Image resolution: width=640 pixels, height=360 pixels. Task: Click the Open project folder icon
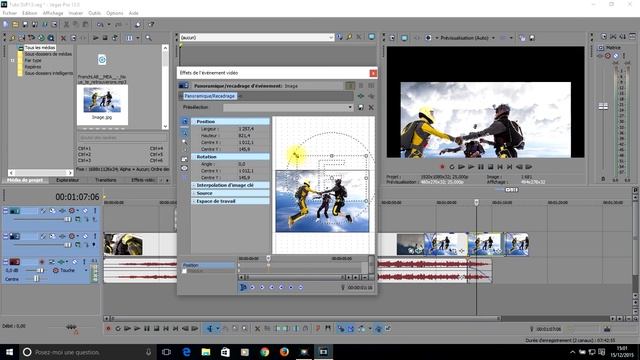click(16, 24)
